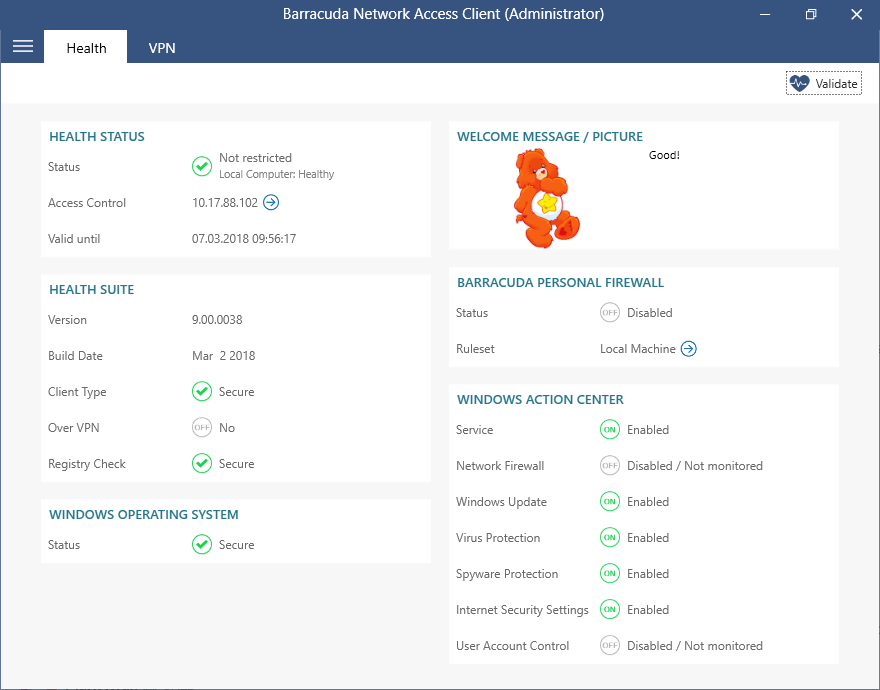
Task: Restore down the application window
Action: tap(810, 14)
